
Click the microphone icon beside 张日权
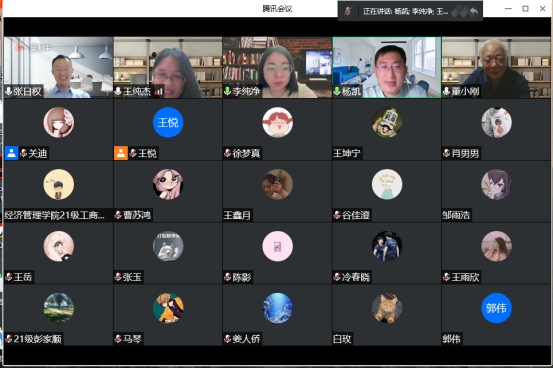coord(9,92)
